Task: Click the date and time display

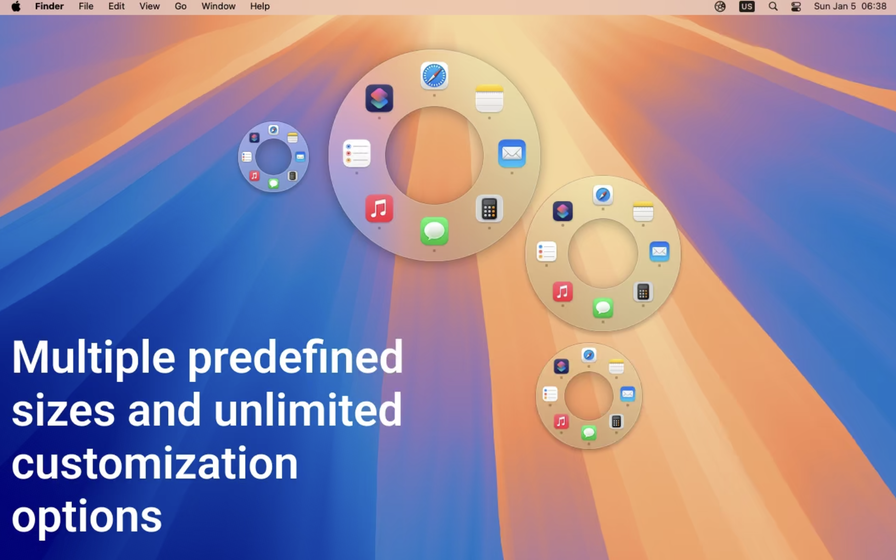Action: tap(850, 7)
